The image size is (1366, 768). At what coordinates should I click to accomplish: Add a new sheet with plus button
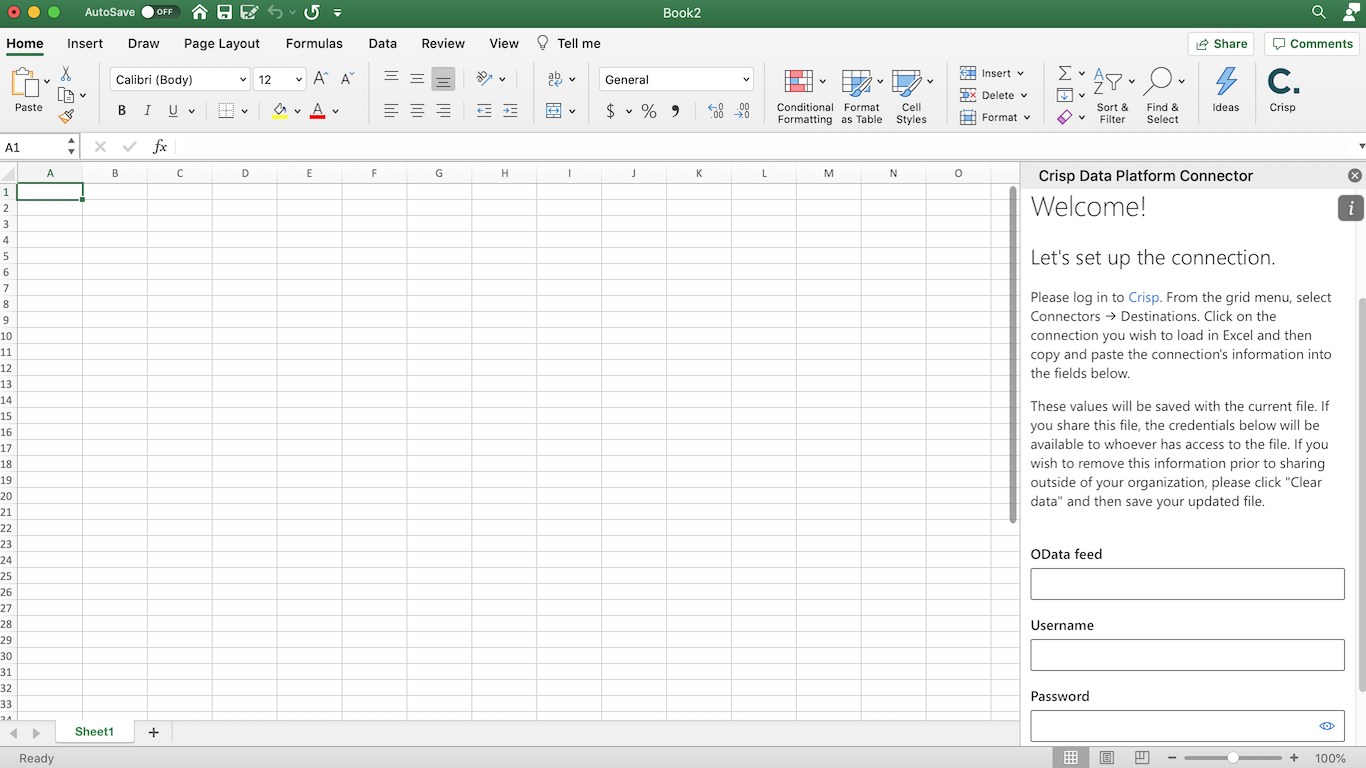pyautogui.click(x=153, y=733)
